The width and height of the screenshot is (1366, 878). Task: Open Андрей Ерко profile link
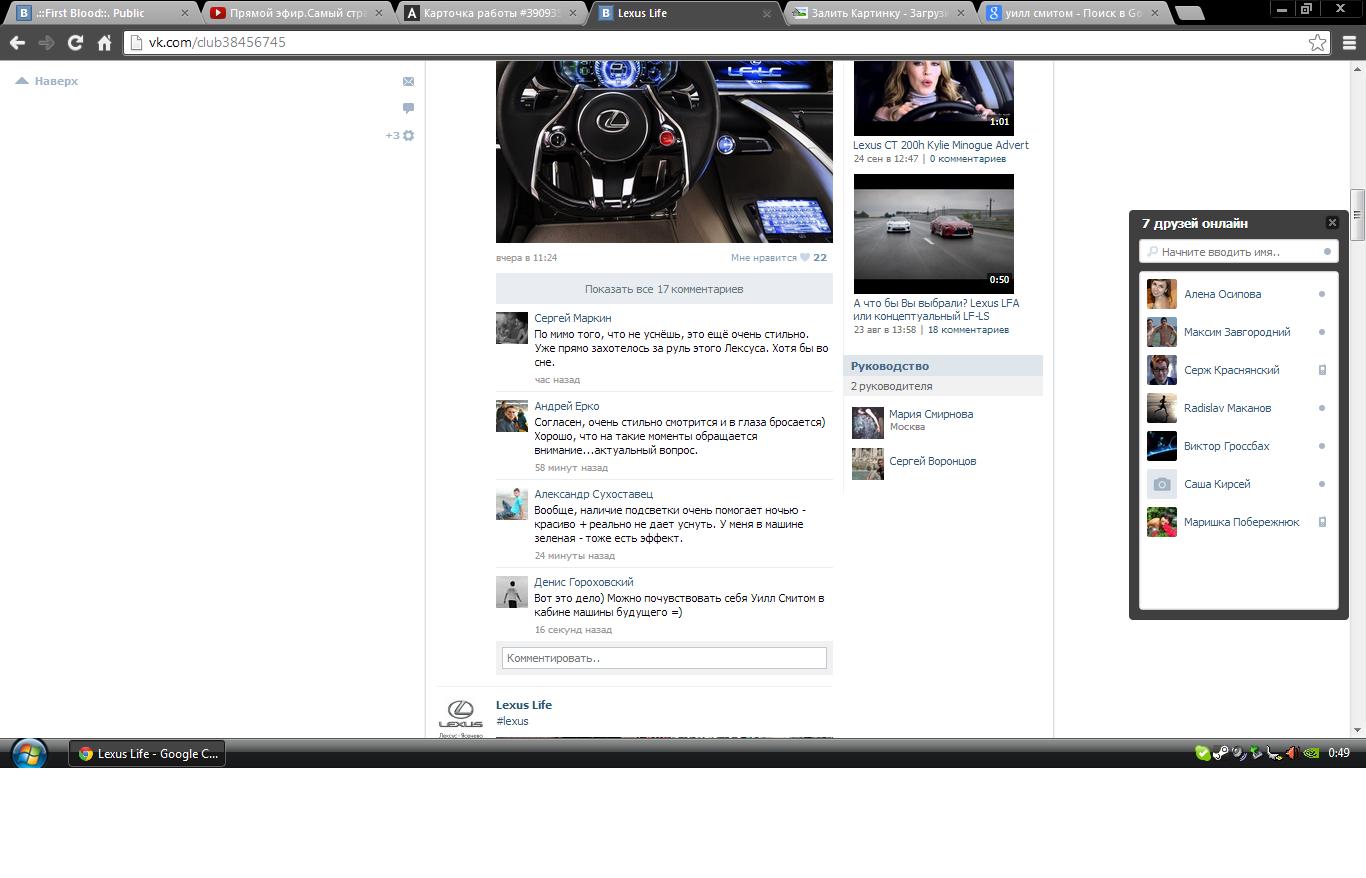pyautogui.click(x=567, y=406)
